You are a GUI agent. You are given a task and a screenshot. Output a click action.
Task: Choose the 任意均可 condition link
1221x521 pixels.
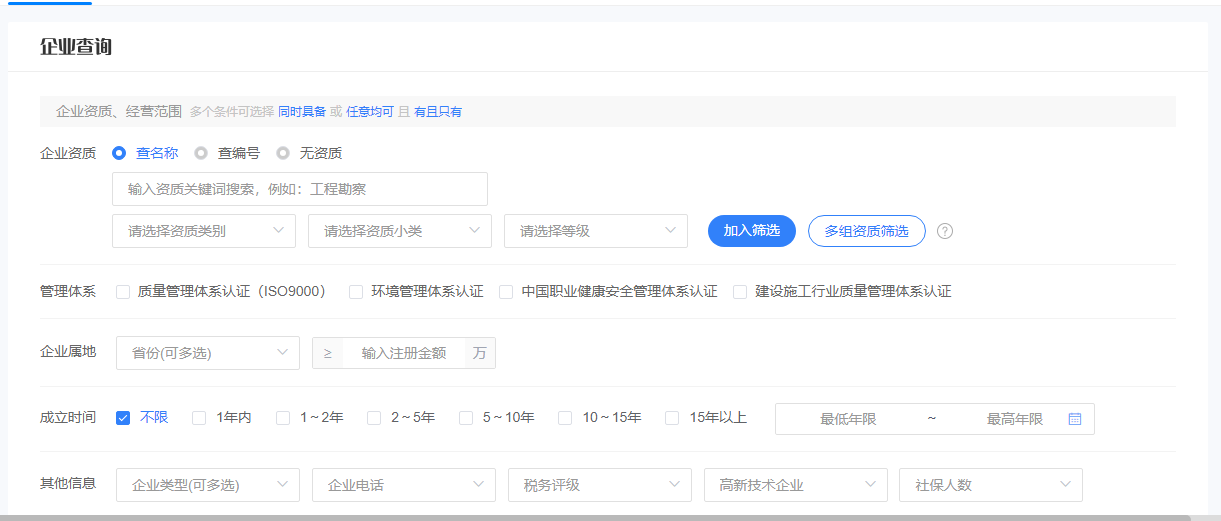[370, 112]
